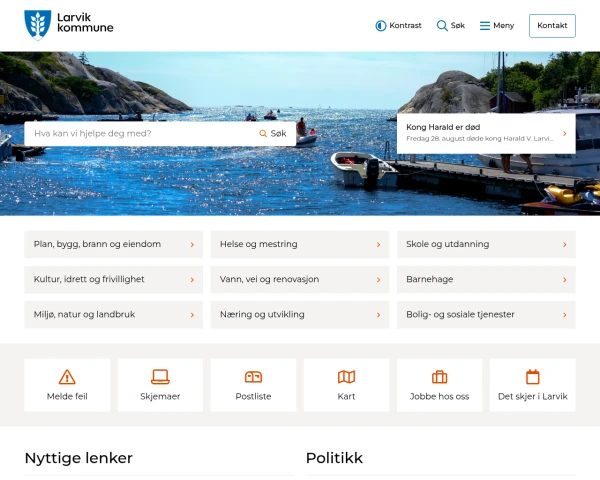Open Skole og utdanning category
This screenshot has width=600, height=480.
(x=486, y=244)
